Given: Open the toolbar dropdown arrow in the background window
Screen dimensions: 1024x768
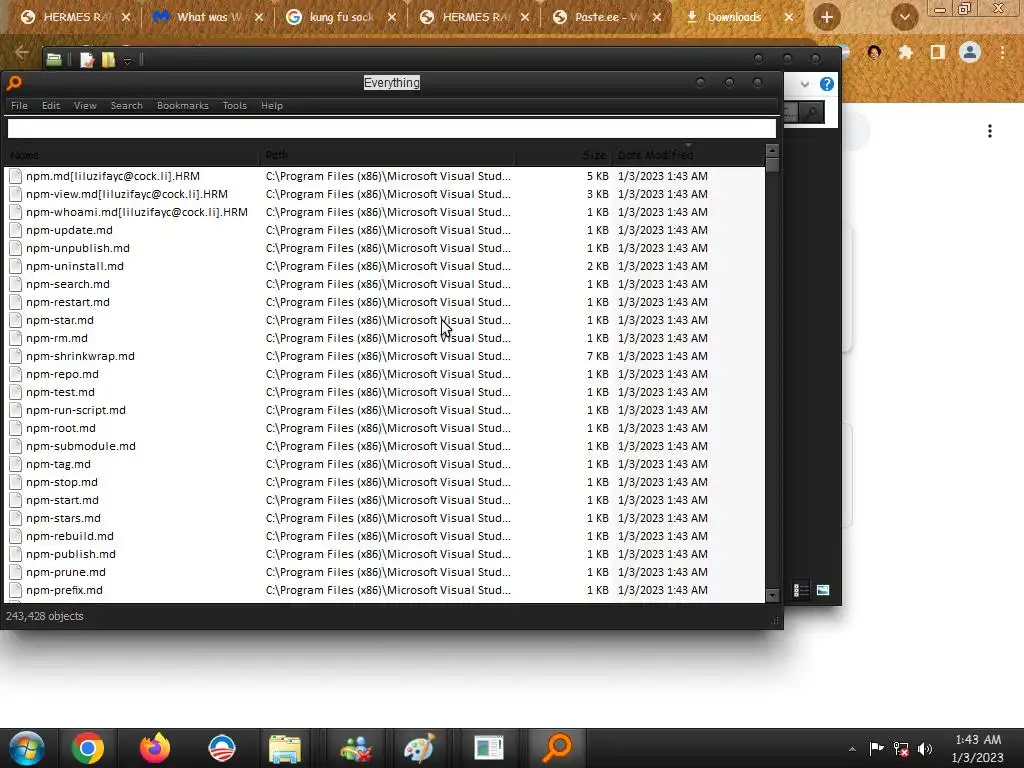Looking at the screenshot, I should pyautogui.click(x=127, y=61).
